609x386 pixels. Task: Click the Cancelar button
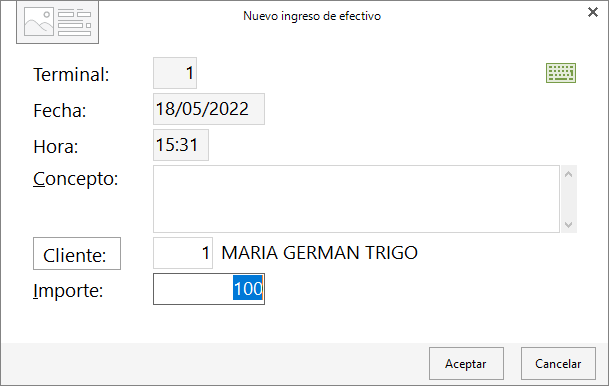[558, 363]
